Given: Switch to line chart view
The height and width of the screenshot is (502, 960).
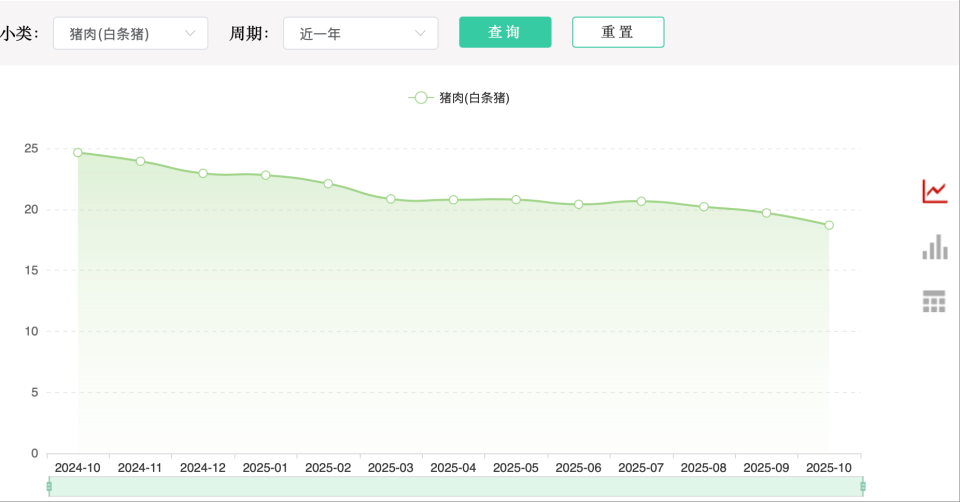Looking at the screenshot, I should click(934, 191).
